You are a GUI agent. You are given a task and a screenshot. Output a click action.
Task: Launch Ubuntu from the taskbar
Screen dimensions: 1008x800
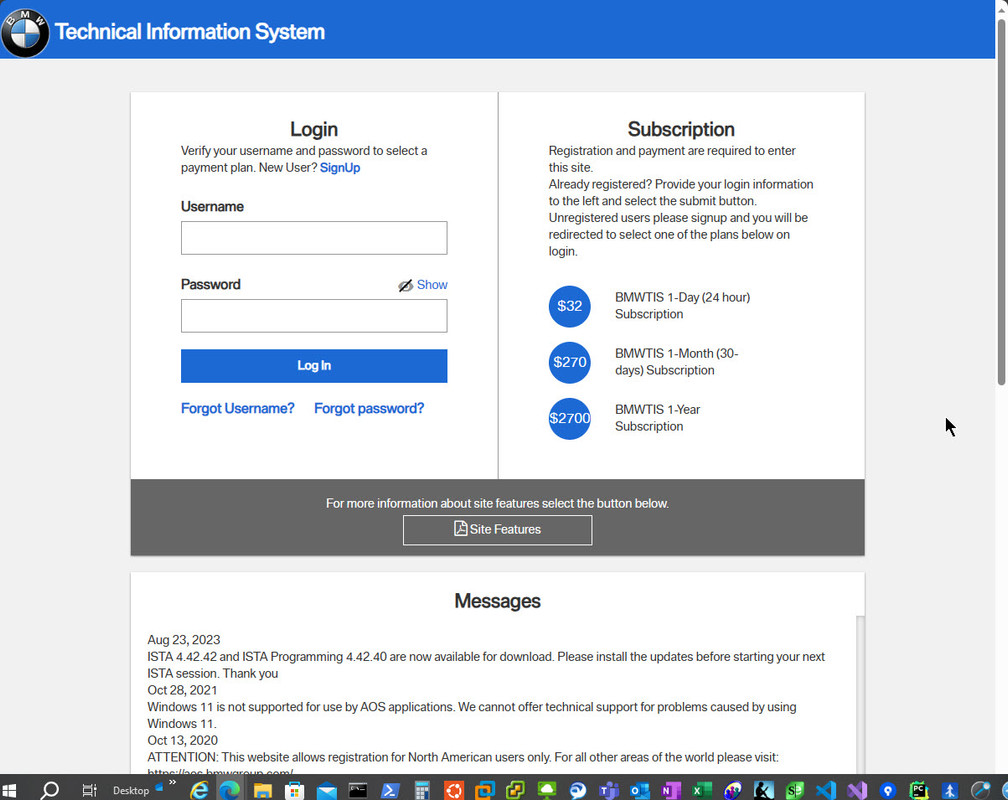coord(454,790)
